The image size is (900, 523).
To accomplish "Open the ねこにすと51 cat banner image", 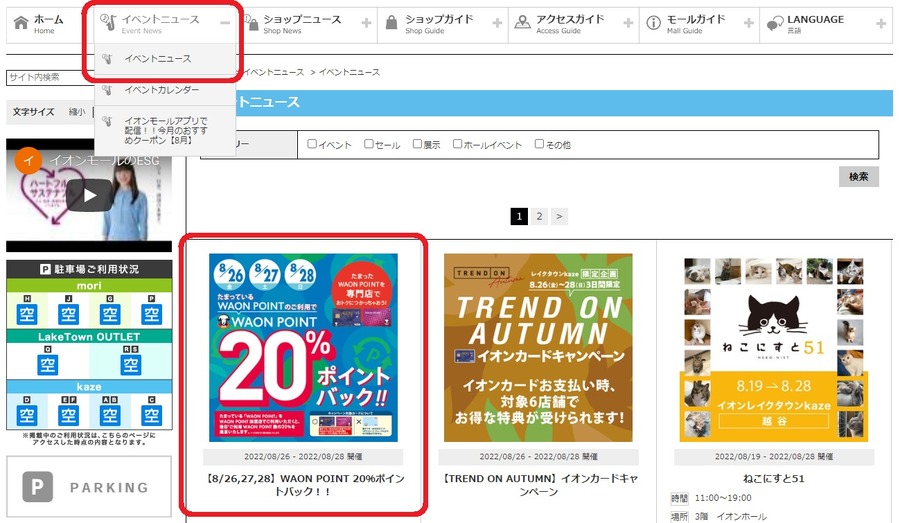I will click(774, 348).
